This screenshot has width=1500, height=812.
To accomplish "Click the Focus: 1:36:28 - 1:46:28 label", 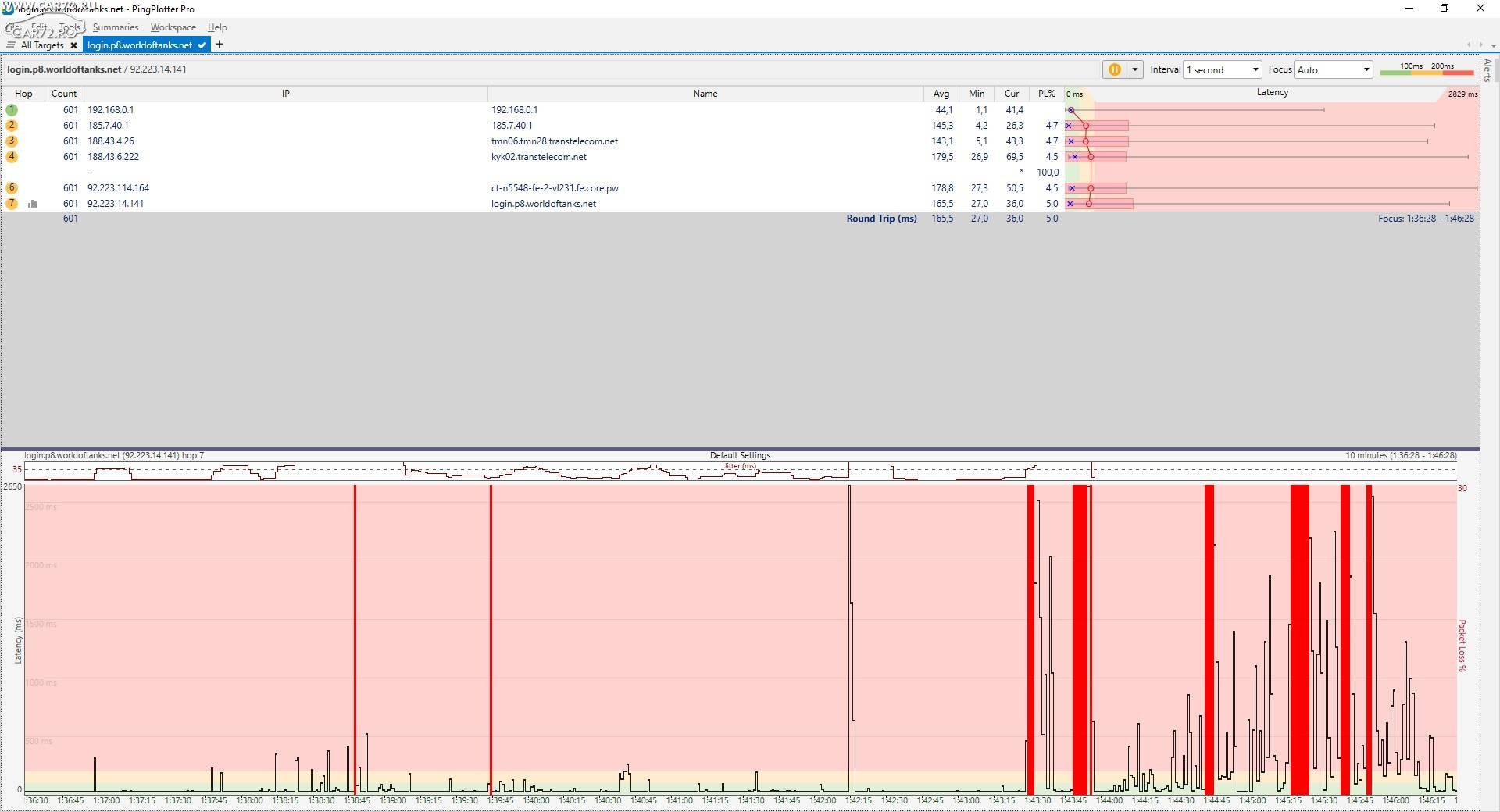I will (1426, 219).
